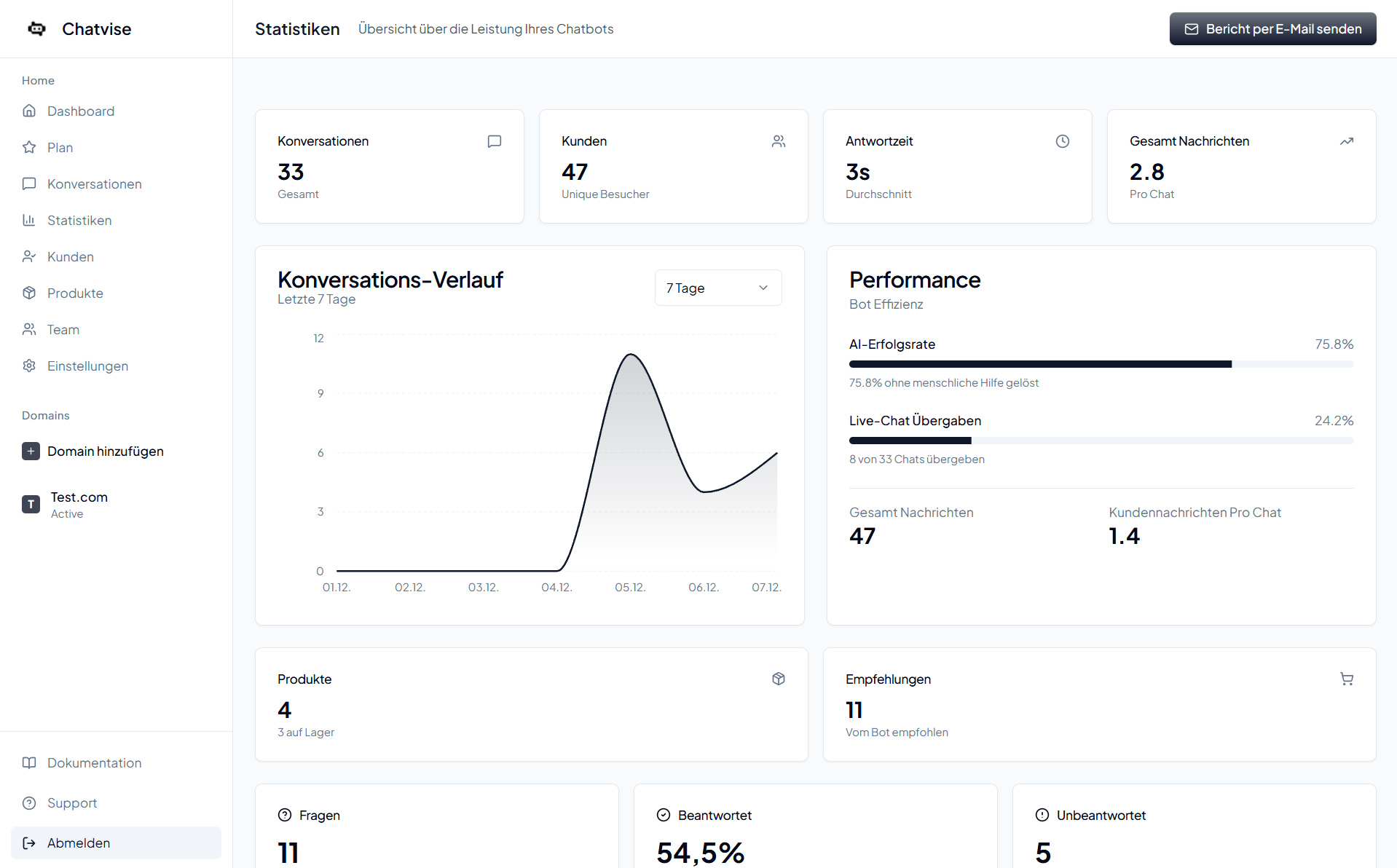This screenshot has width=1397, height=868.
Task: Click the Chatvise robot logo icon
Action: (x=36, y=29)
